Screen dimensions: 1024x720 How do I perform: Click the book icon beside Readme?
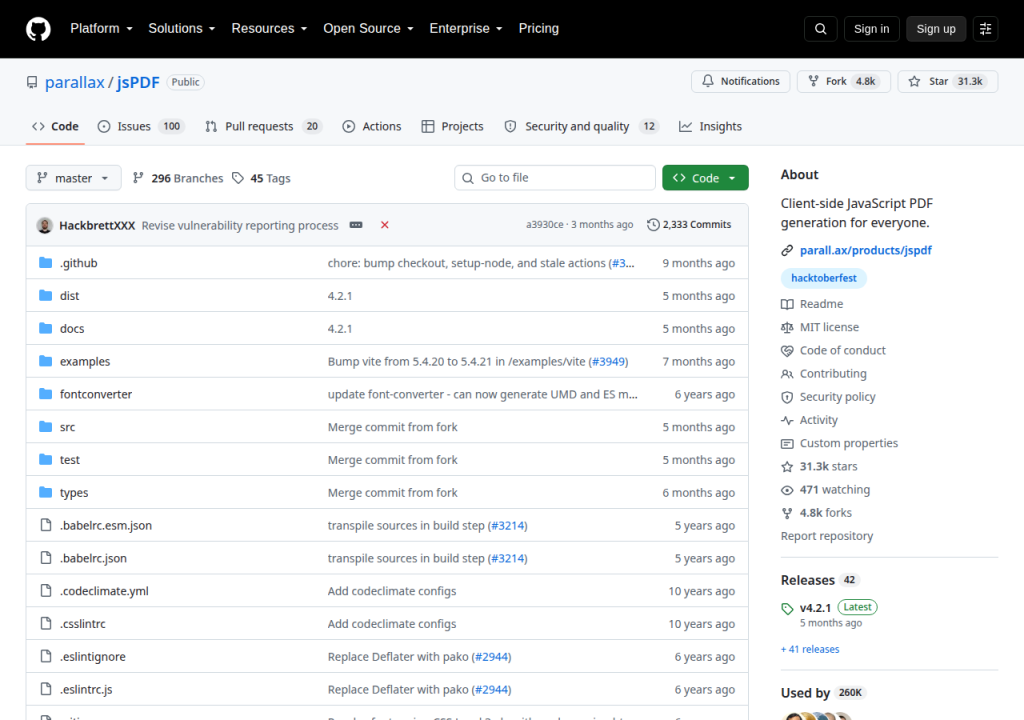pyautogui.click(x=787, y=304)
